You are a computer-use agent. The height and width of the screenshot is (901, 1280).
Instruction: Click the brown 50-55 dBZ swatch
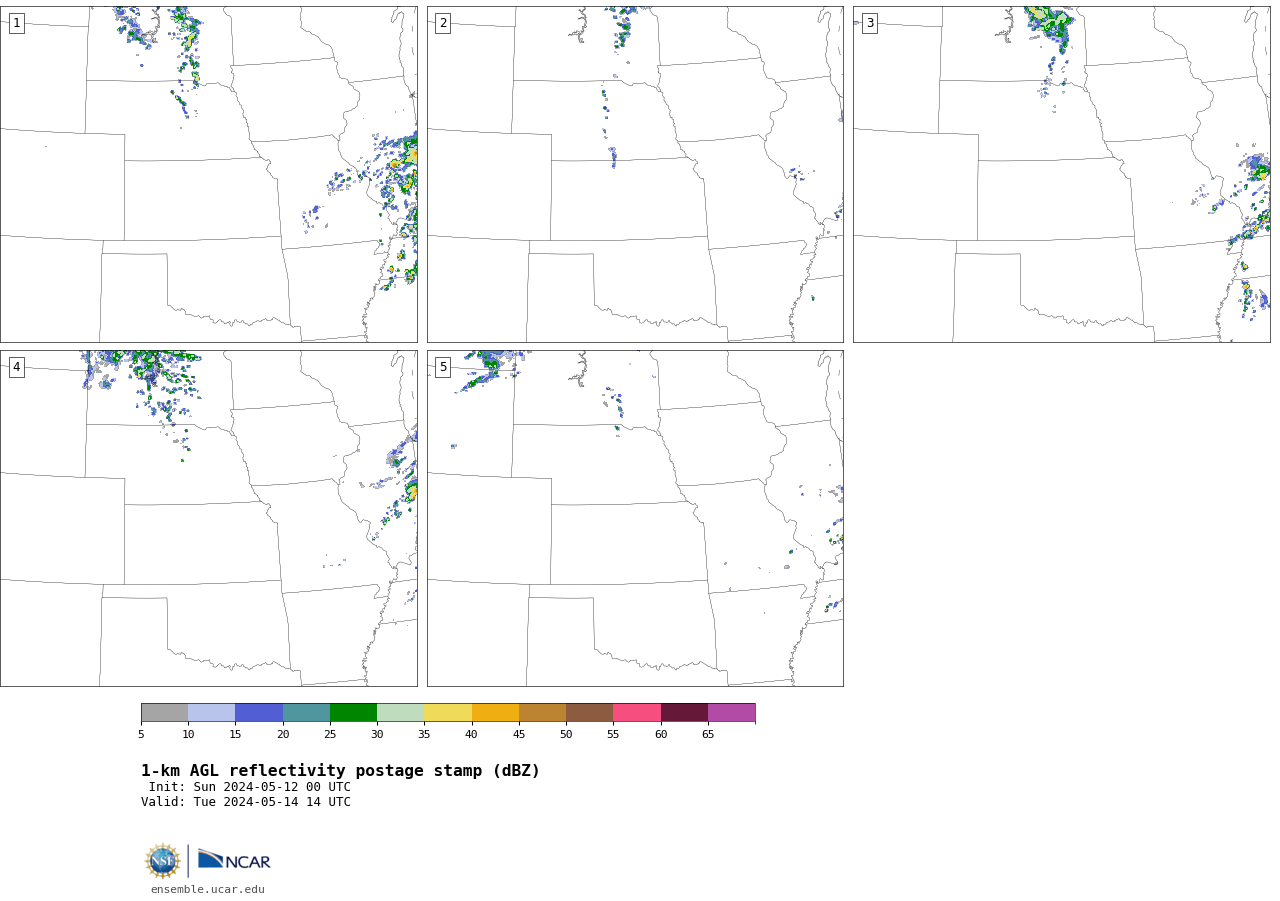pyautogui.click(x=589, y=712)
